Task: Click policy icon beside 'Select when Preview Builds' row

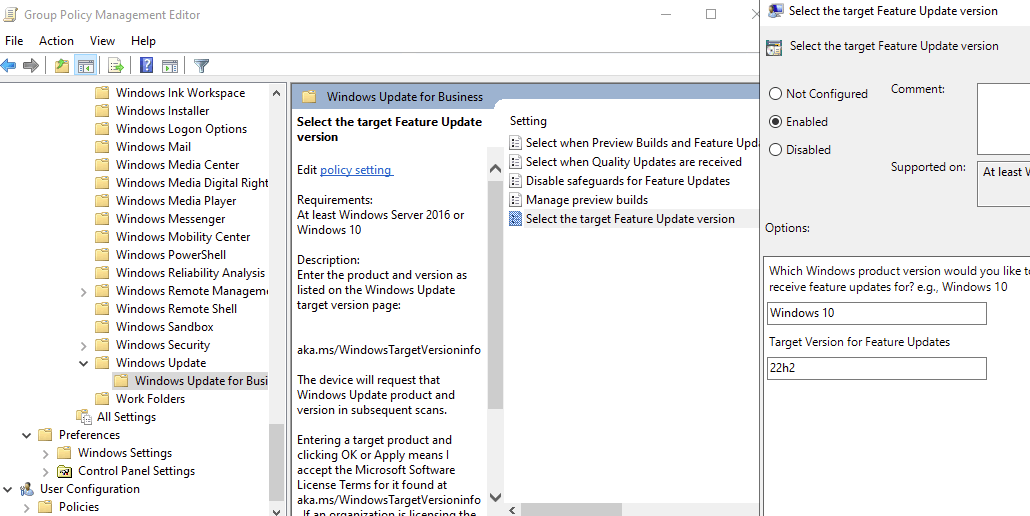Action: coord(516,142)
